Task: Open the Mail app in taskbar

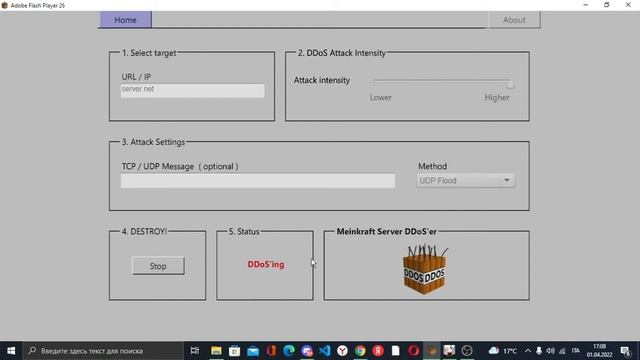Action: click(253, 351)
